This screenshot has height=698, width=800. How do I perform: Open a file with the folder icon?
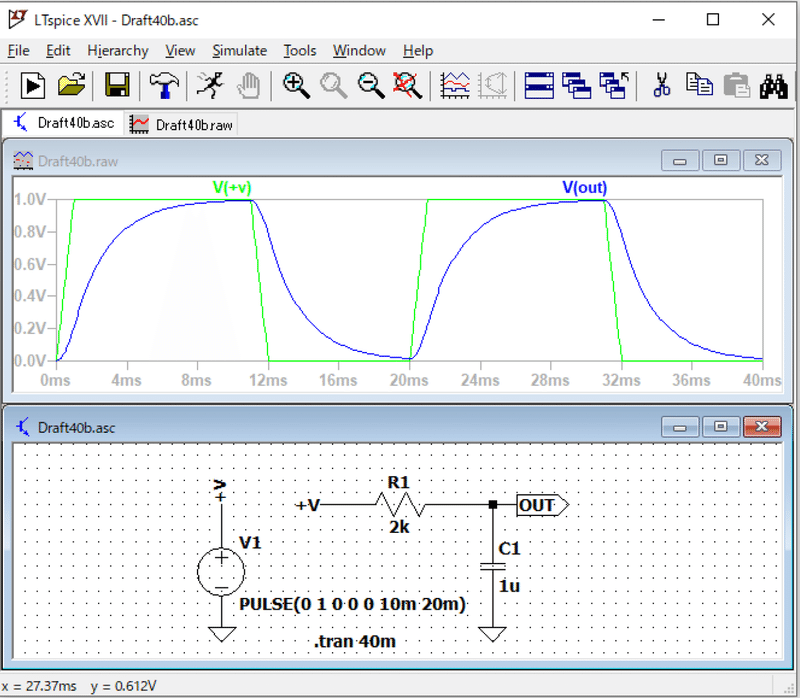tap(71, 85)
